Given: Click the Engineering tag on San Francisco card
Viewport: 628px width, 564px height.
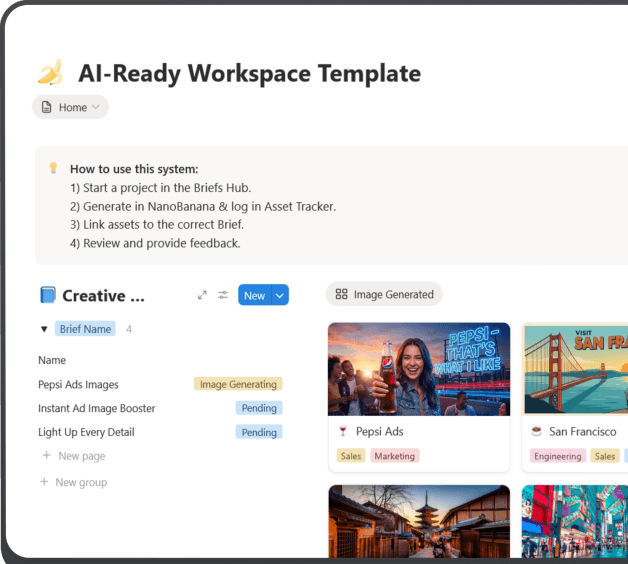Looking at the screenshot, I should [x=558, y=456].
